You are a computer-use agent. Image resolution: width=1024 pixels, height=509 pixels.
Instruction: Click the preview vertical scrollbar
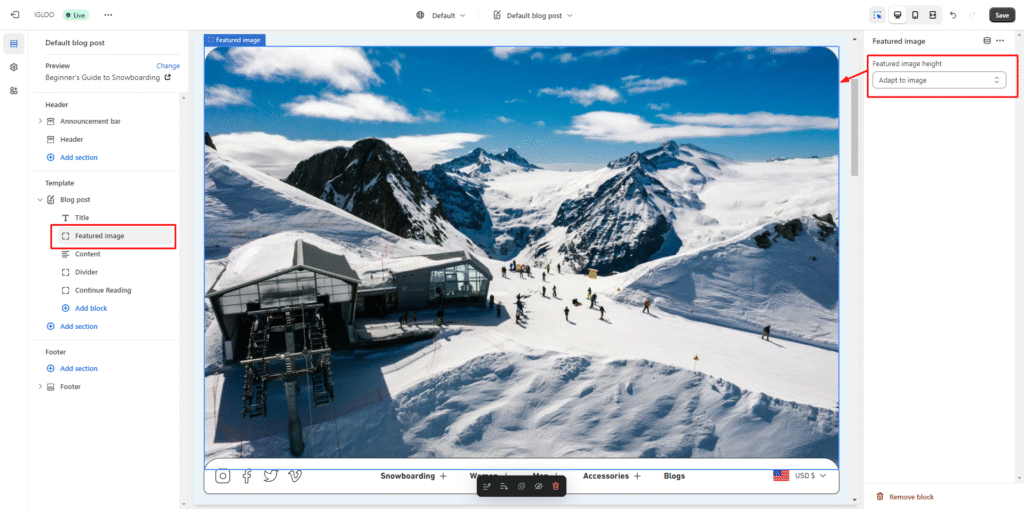[854, 130]
